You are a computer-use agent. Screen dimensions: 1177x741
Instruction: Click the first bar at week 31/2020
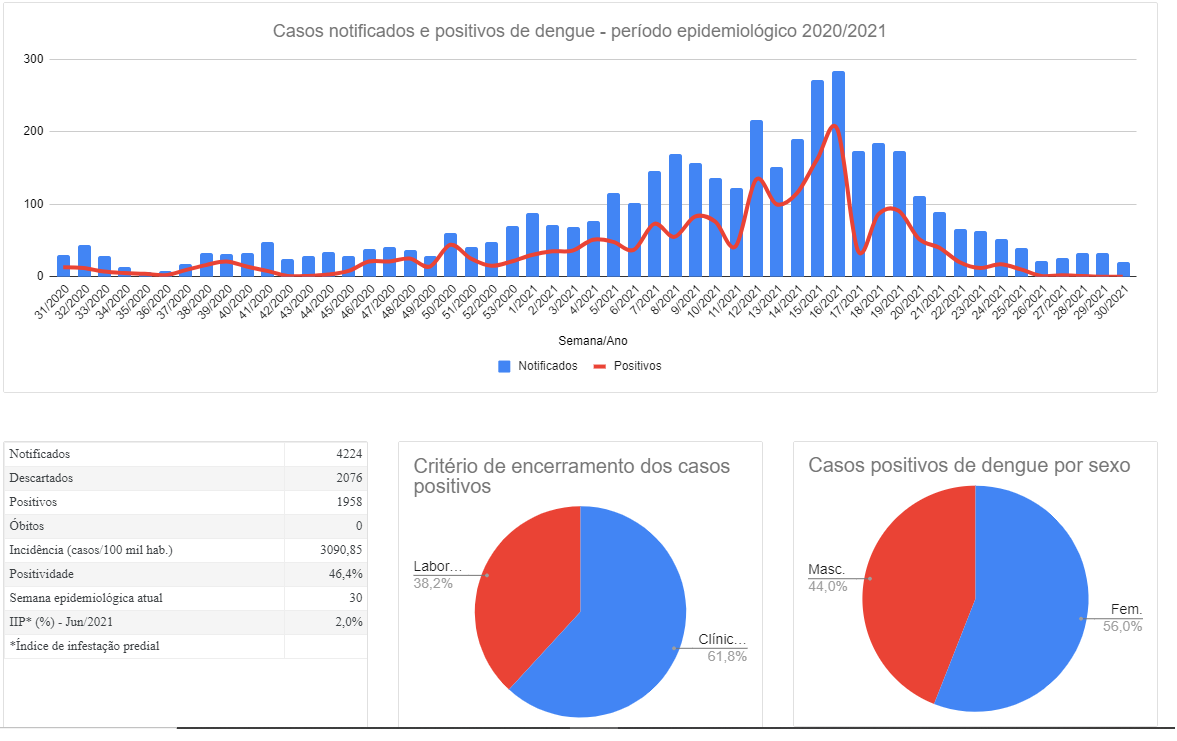pyautogui.click(x=63, y=266)
